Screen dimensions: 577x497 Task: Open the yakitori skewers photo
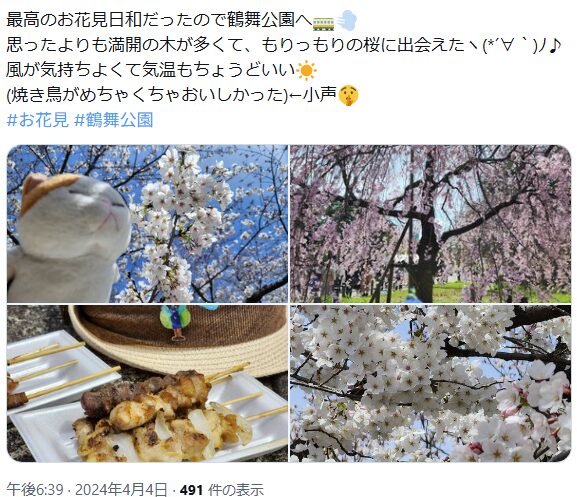[x=147, y=383]
